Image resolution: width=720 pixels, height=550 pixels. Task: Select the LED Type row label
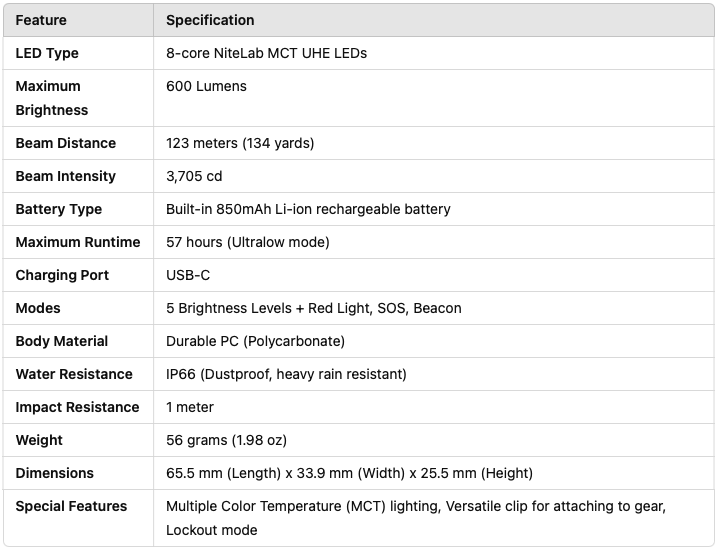[x=47, y=53]
